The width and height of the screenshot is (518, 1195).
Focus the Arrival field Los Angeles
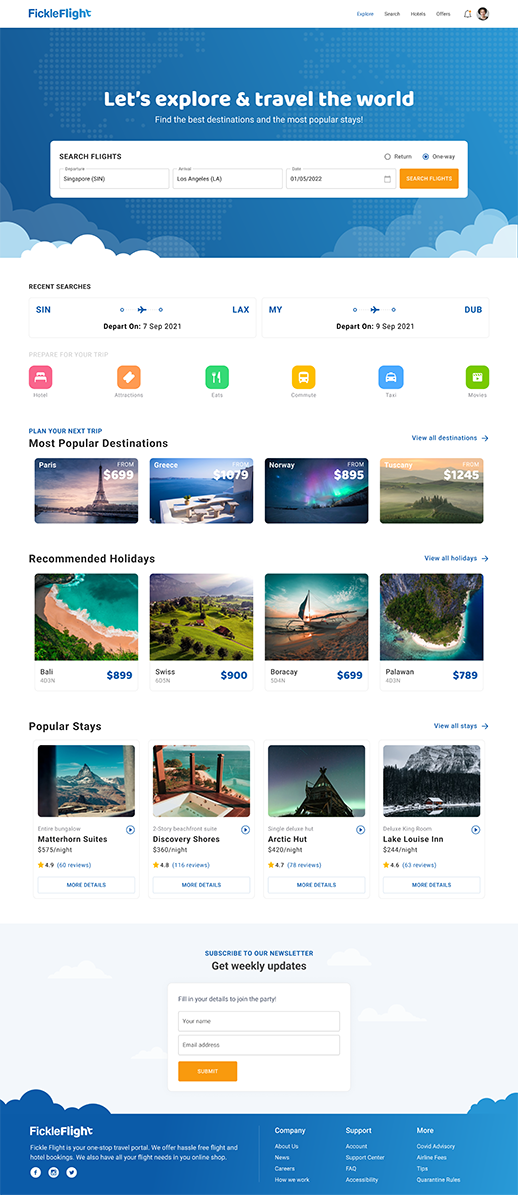228,178
